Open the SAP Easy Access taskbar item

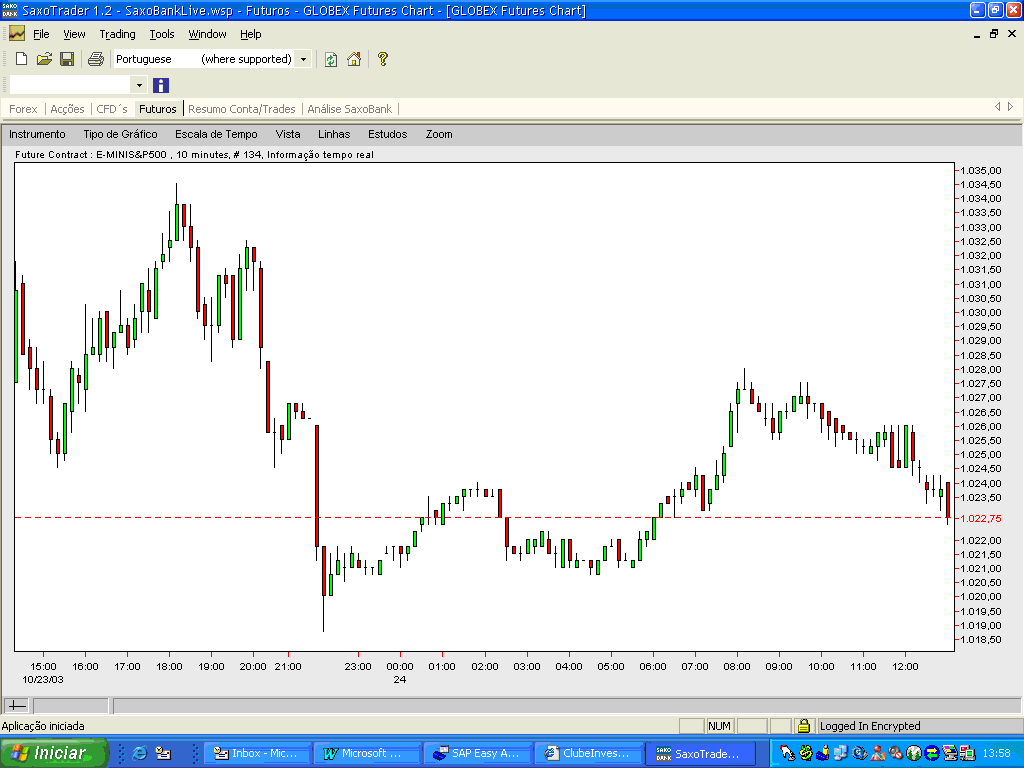pyautogui.click(x=477, y=754)
